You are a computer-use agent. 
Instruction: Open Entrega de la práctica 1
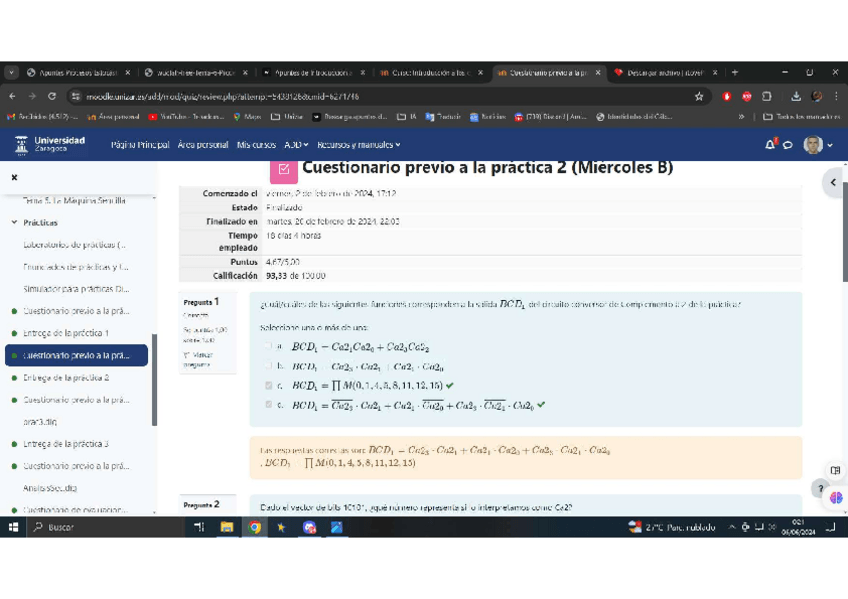pos(66,333)
